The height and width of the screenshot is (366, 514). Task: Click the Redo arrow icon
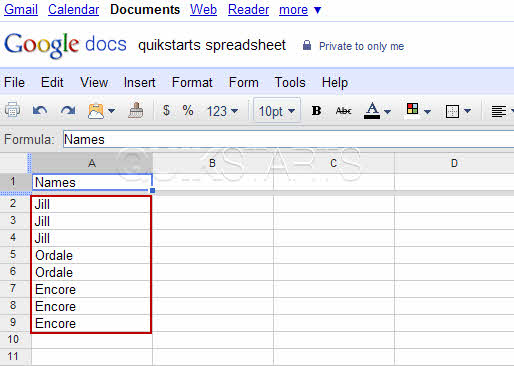68,110
